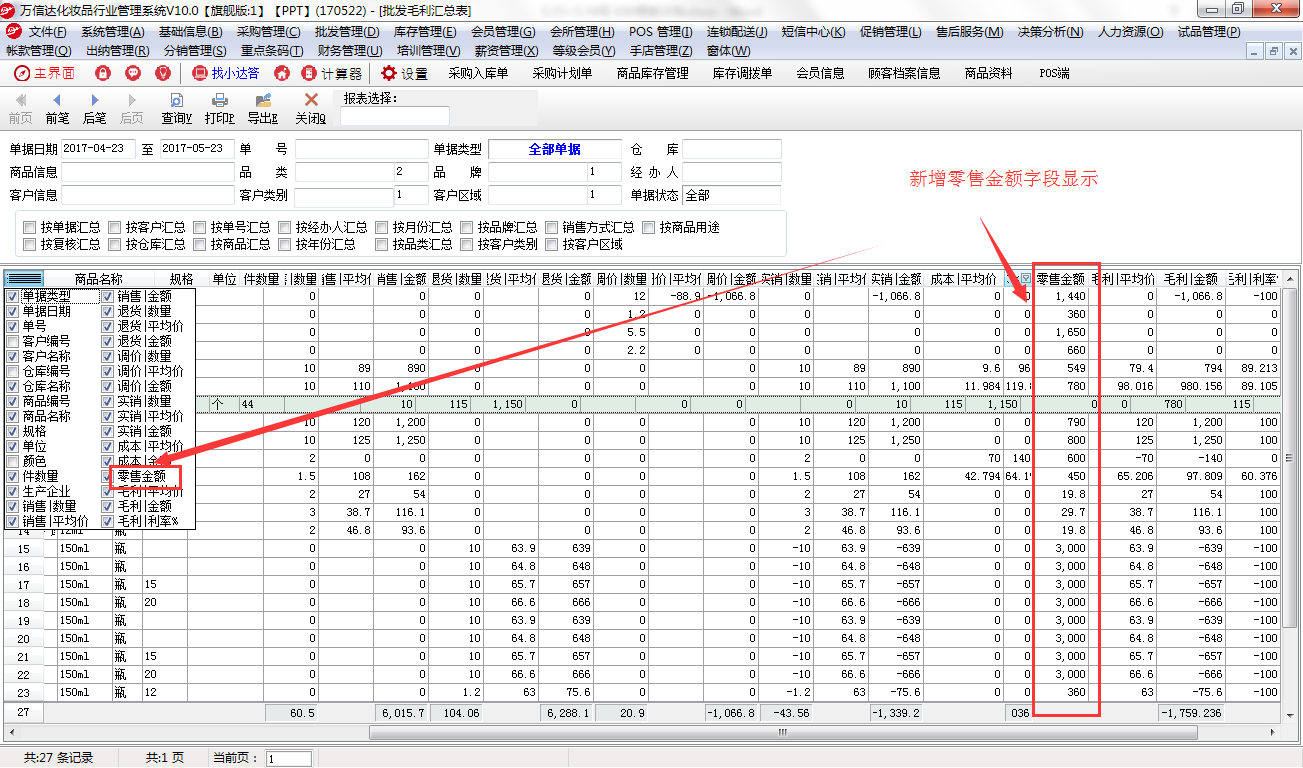Open 决策分析(N) menu
This screenshot has height=768, width=1303.
(1050, 31)
